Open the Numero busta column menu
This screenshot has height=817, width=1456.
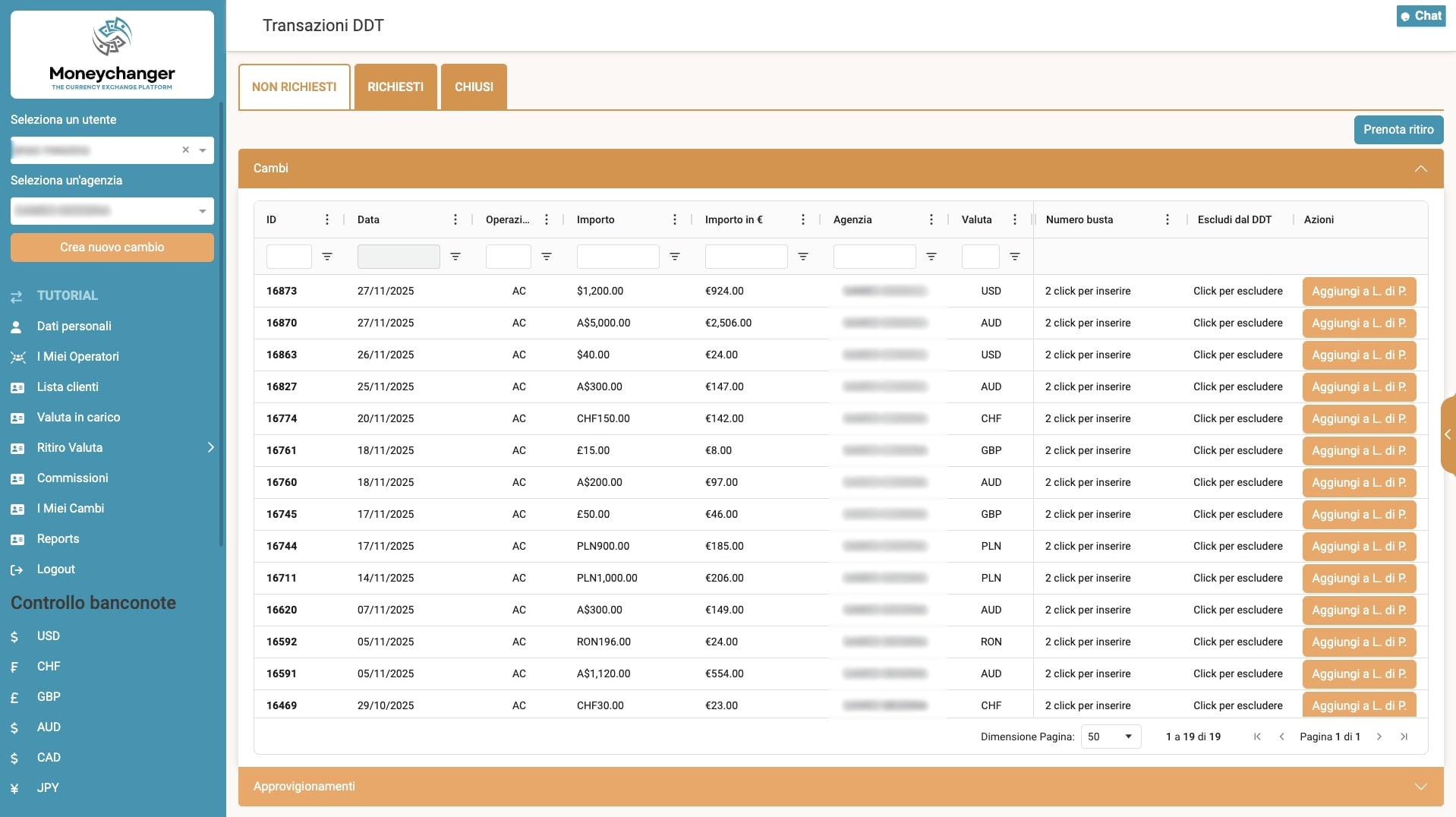pos(1168,219)
